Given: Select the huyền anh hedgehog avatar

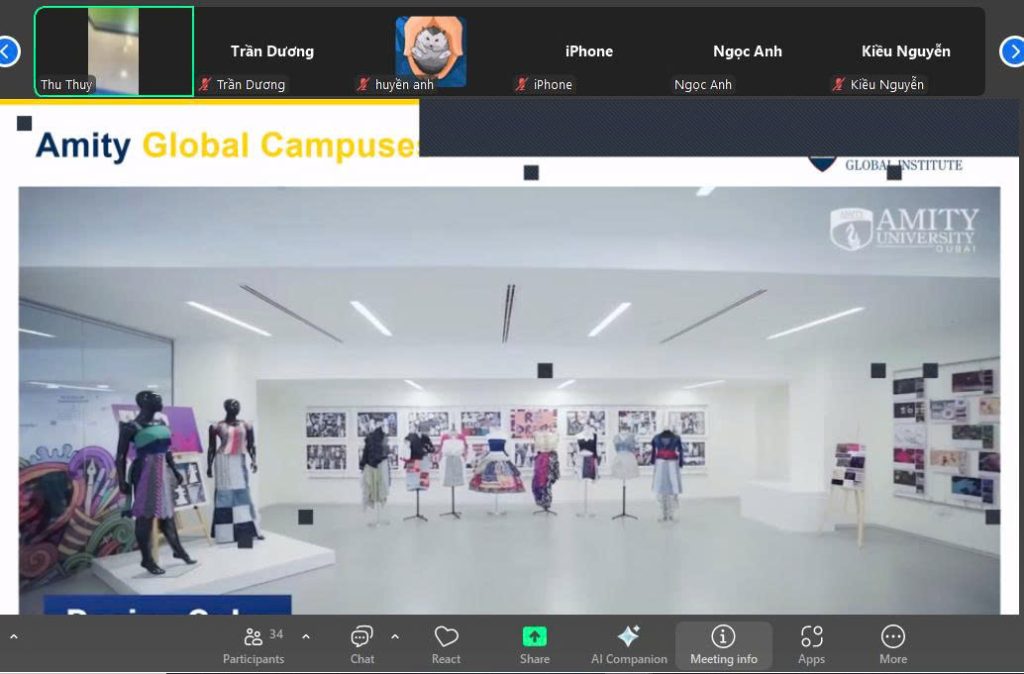Looking at the screenshot, I should (430, 51).
